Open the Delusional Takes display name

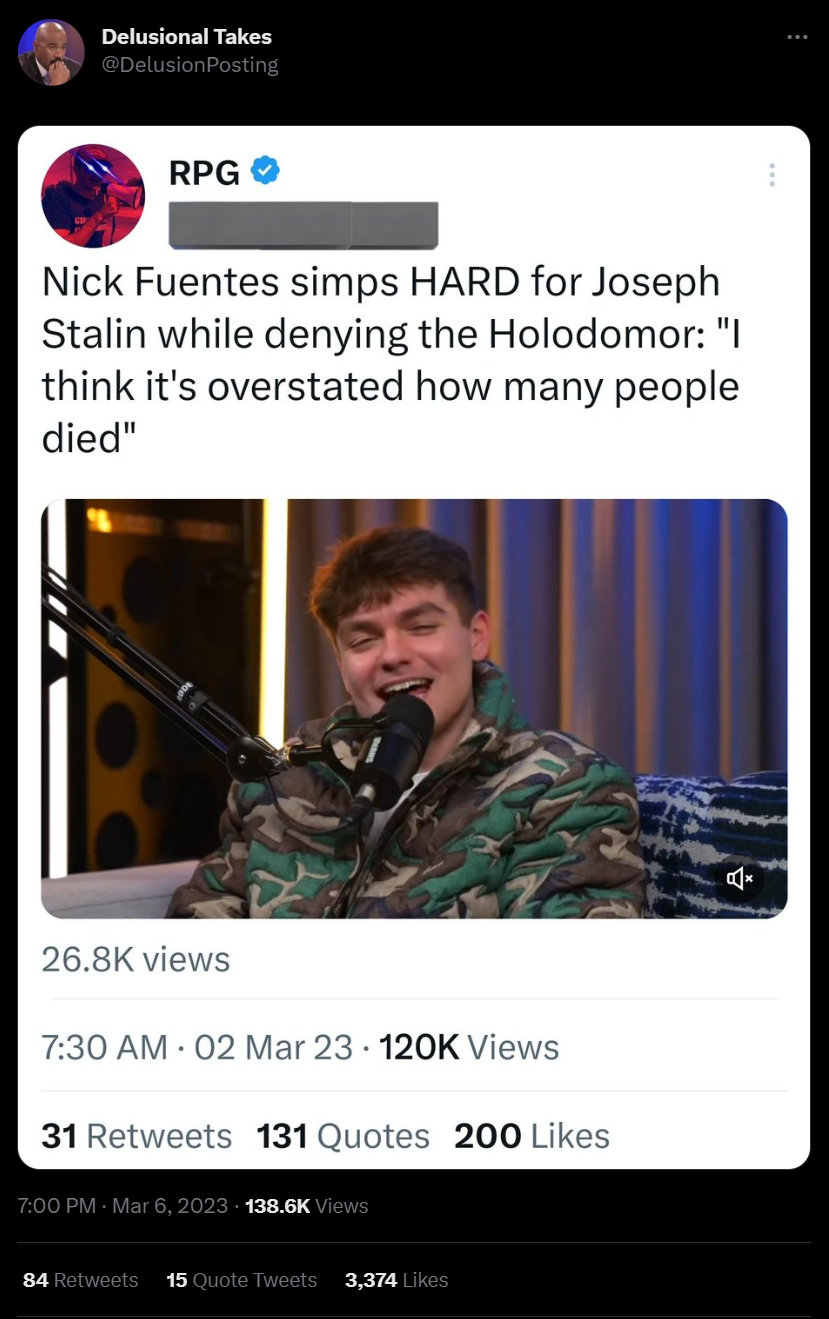[x=187, y=37]
